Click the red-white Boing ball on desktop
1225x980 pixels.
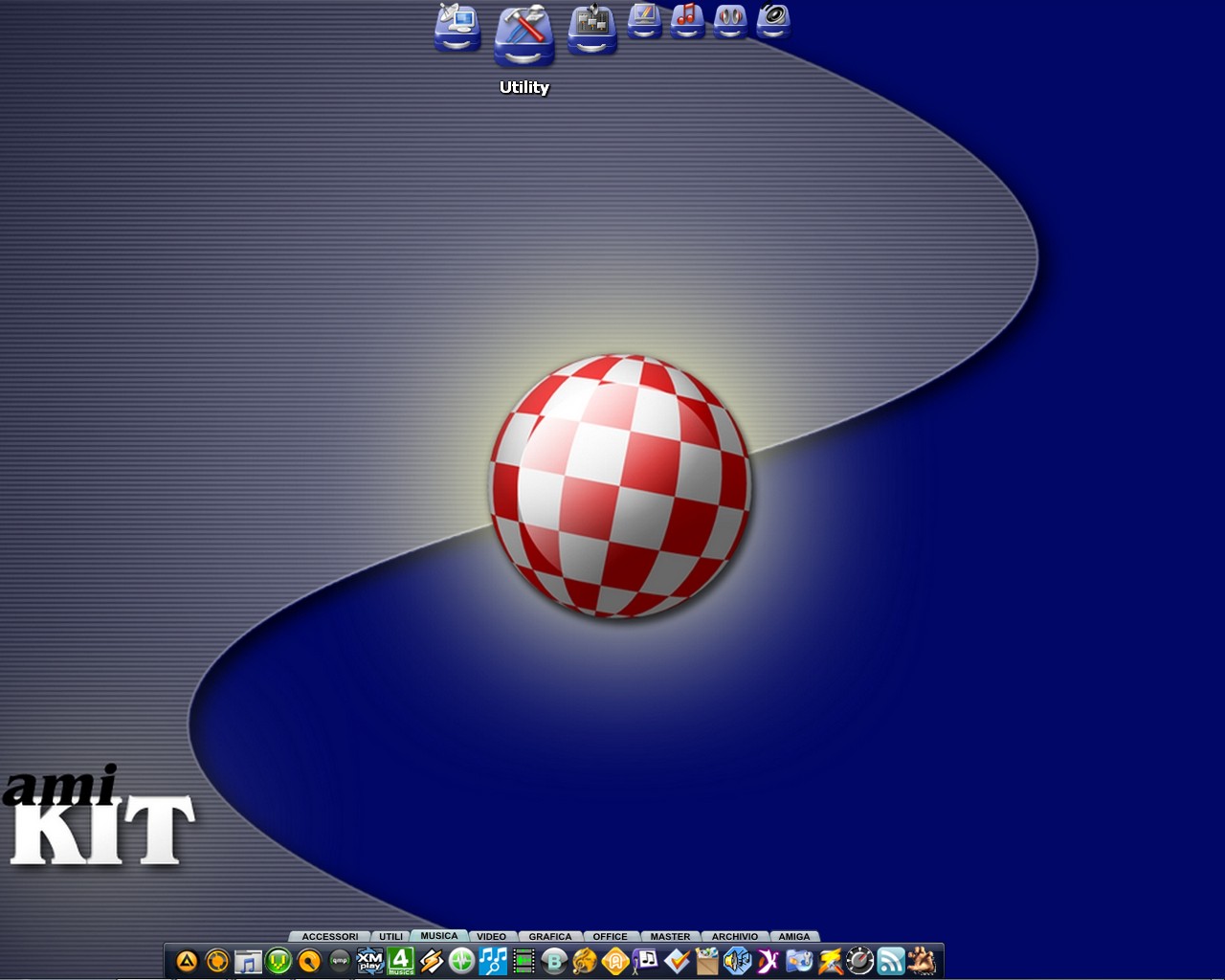(620, 486)
